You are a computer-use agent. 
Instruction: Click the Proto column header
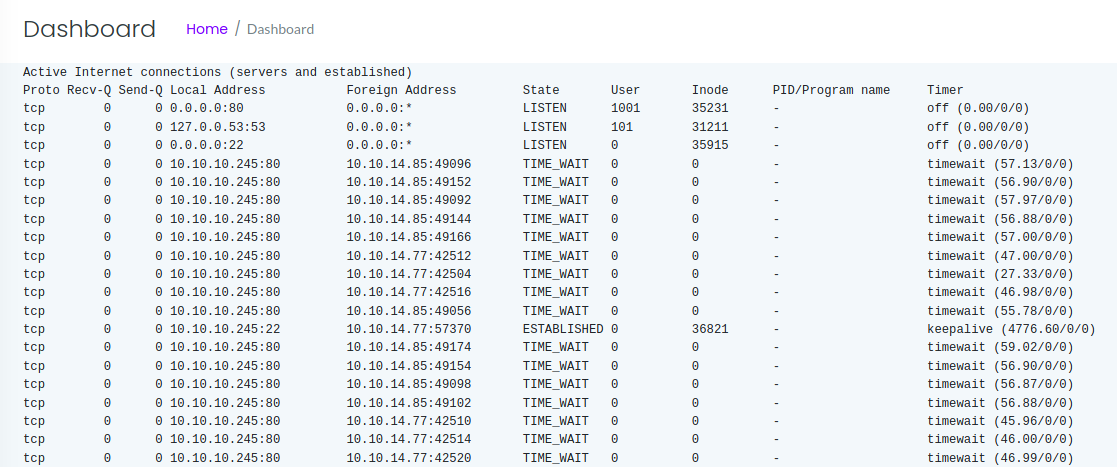(x=41, y=90)
